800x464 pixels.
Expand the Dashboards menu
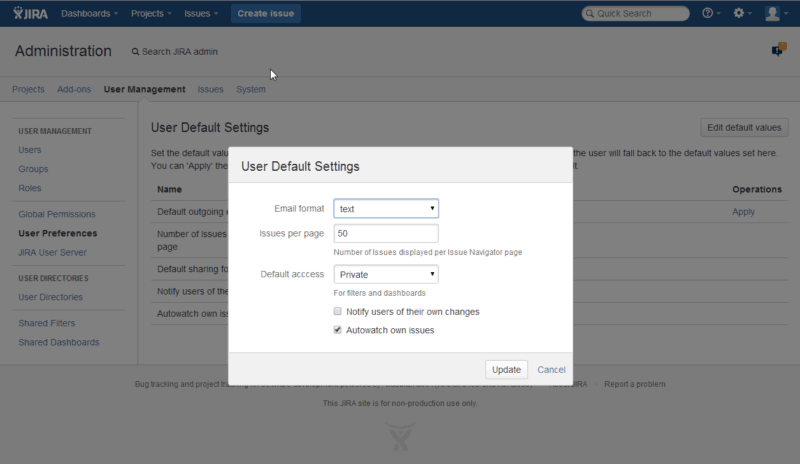[89, 13]
